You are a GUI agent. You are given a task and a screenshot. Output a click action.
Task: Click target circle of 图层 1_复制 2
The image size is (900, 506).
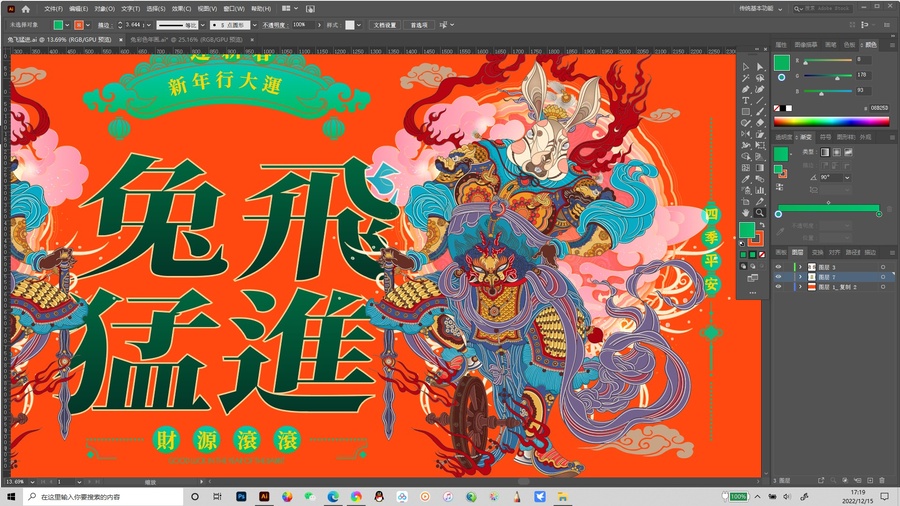(x=883, y=286)
